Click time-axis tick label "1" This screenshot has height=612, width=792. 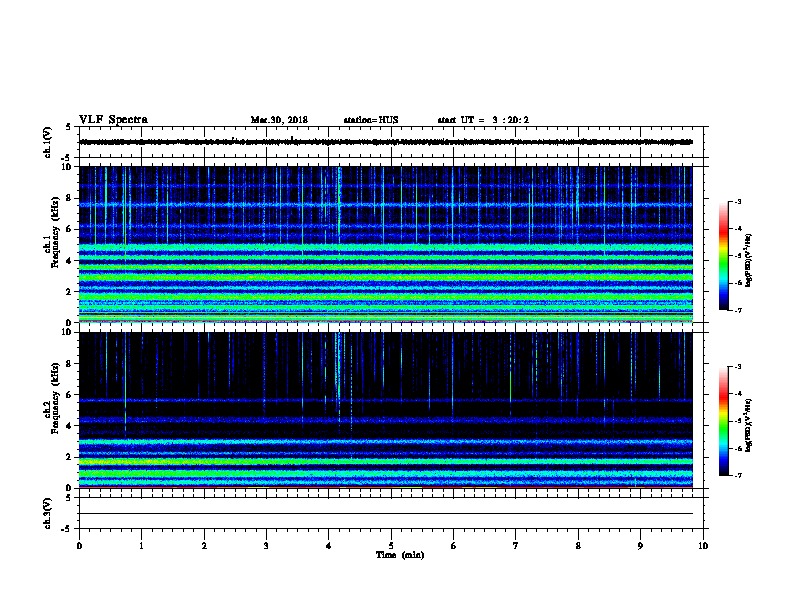(x=141, y=545)
